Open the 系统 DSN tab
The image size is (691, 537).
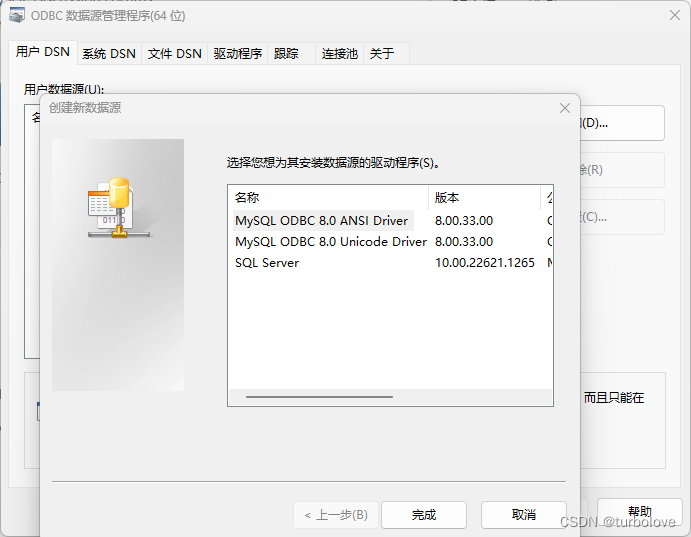click(109, 54)
